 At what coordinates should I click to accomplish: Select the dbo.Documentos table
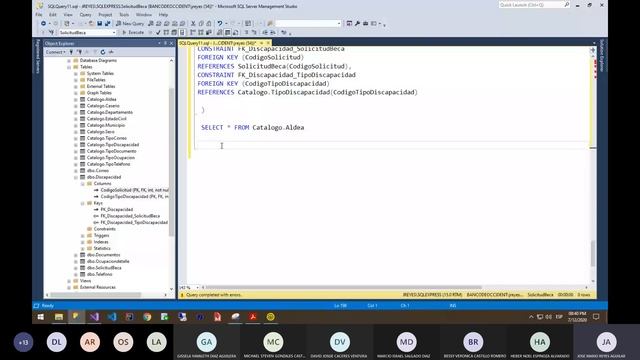[103, 255]
